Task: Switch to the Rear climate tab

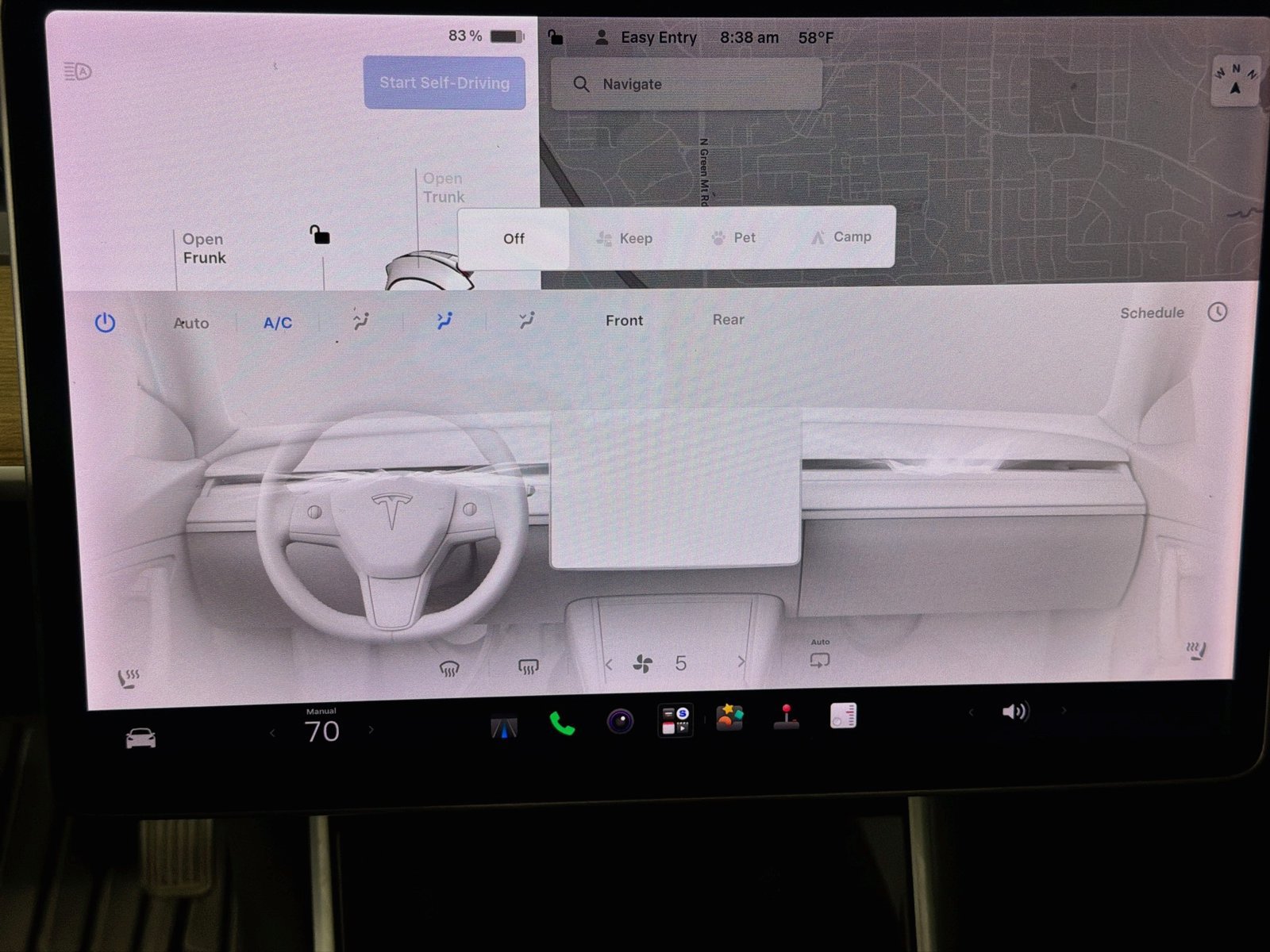Action: coord(728,320)
